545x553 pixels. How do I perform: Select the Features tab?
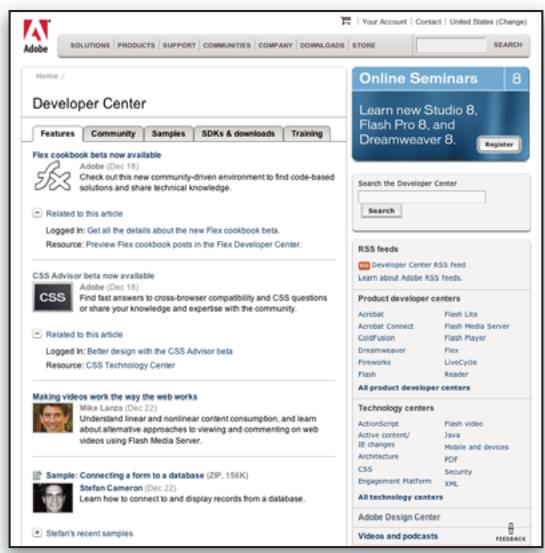(57, 134)
